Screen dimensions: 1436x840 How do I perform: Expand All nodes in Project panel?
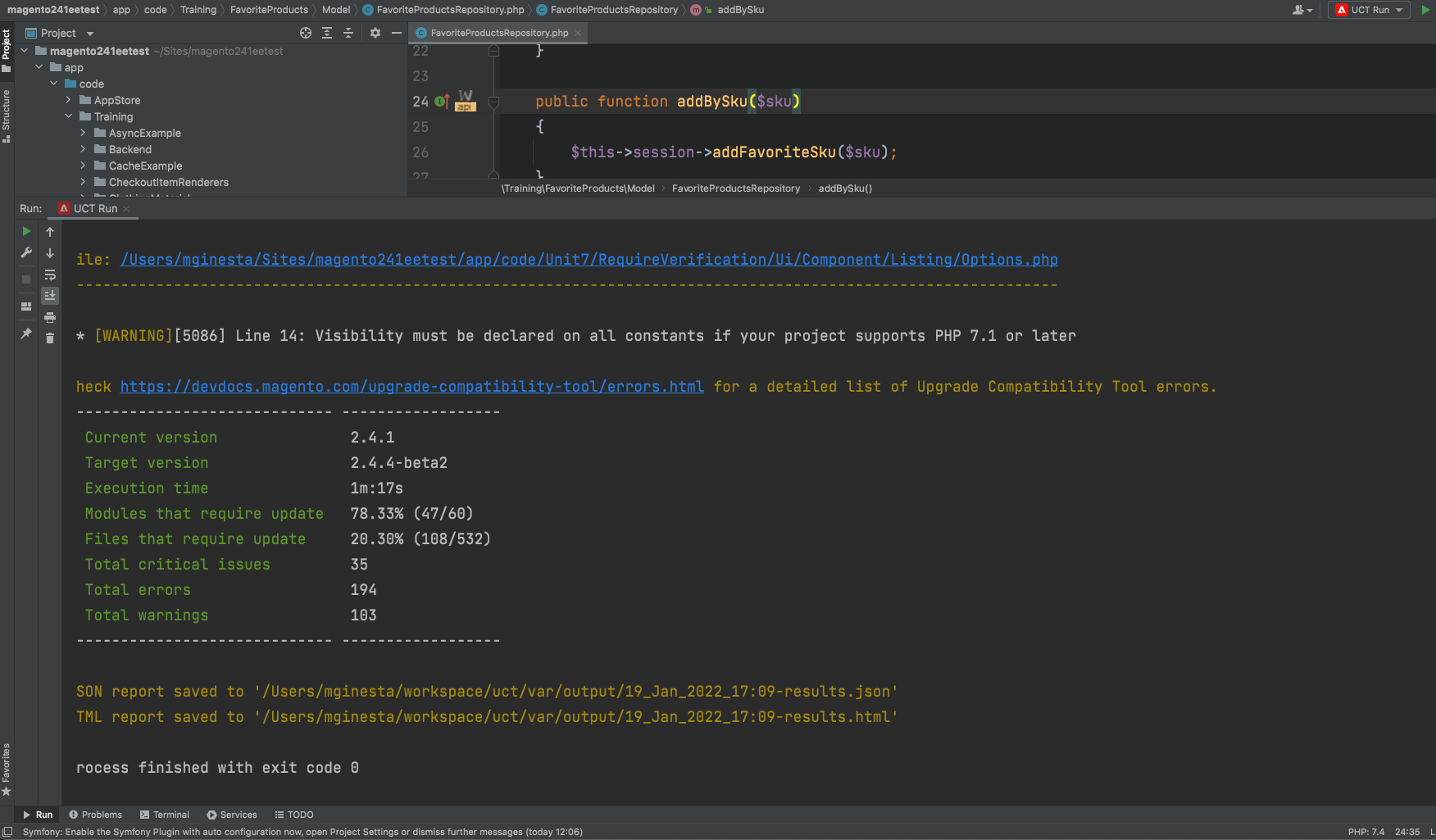pyautogui.click(x=326, y=33)
